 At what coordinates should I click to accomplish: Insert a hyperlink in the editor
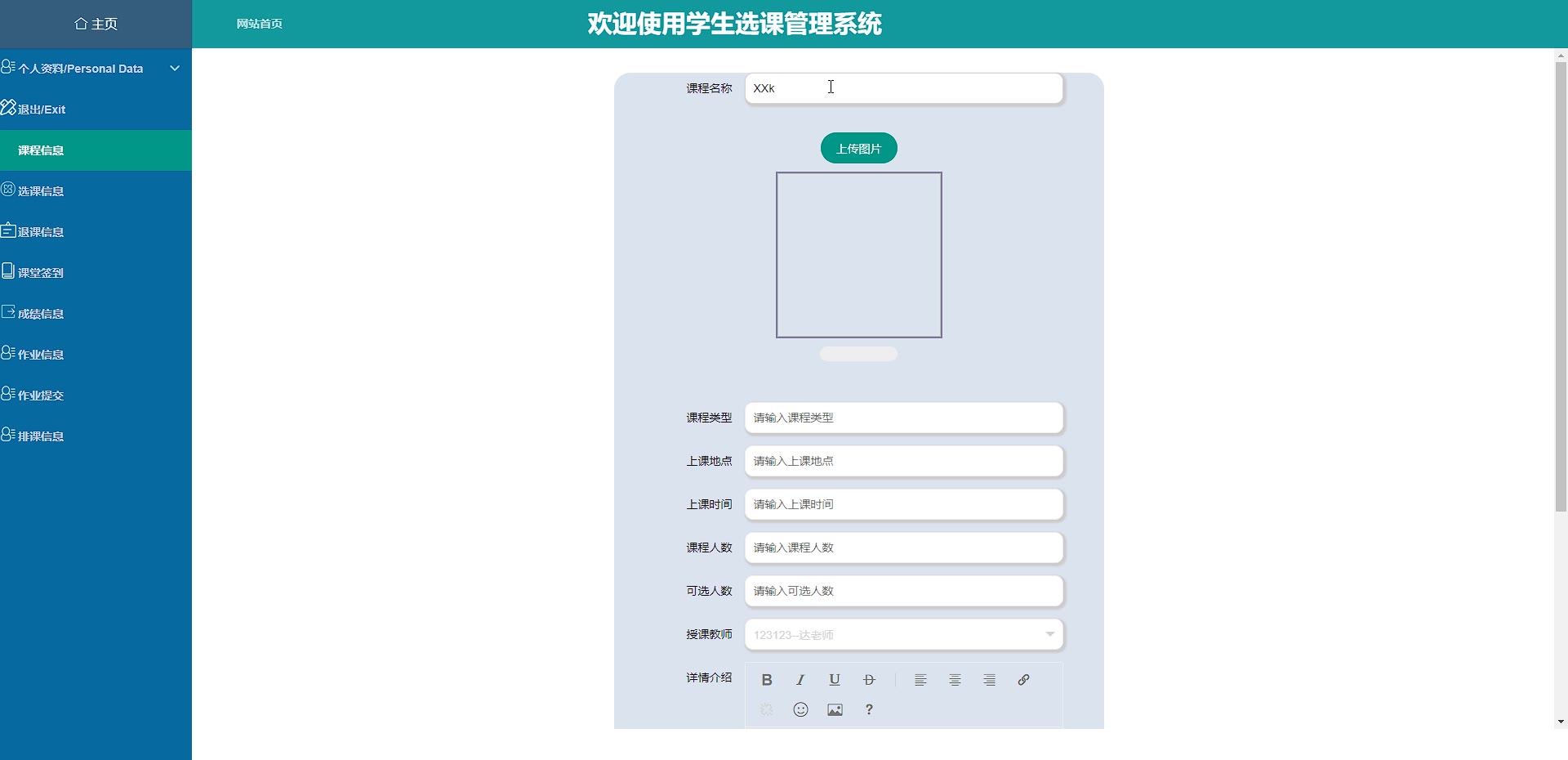(1023, 680)
